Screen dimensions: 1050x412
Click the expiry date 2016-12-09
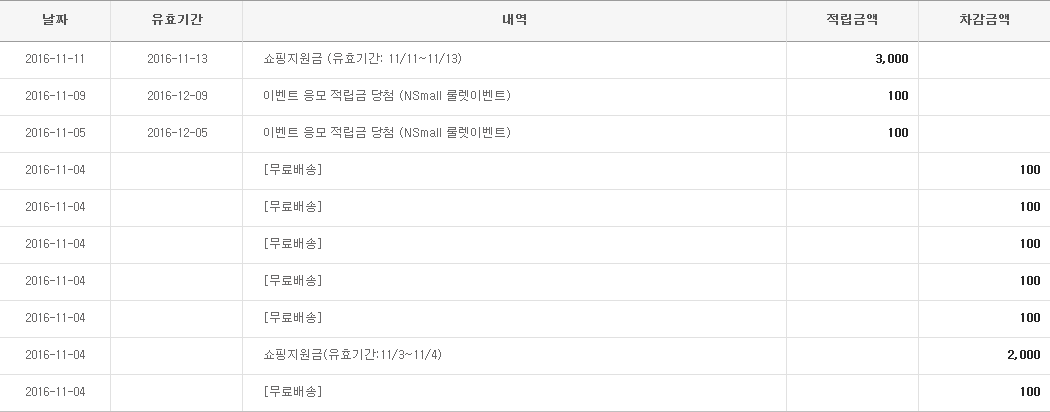(x=176, y=96)
